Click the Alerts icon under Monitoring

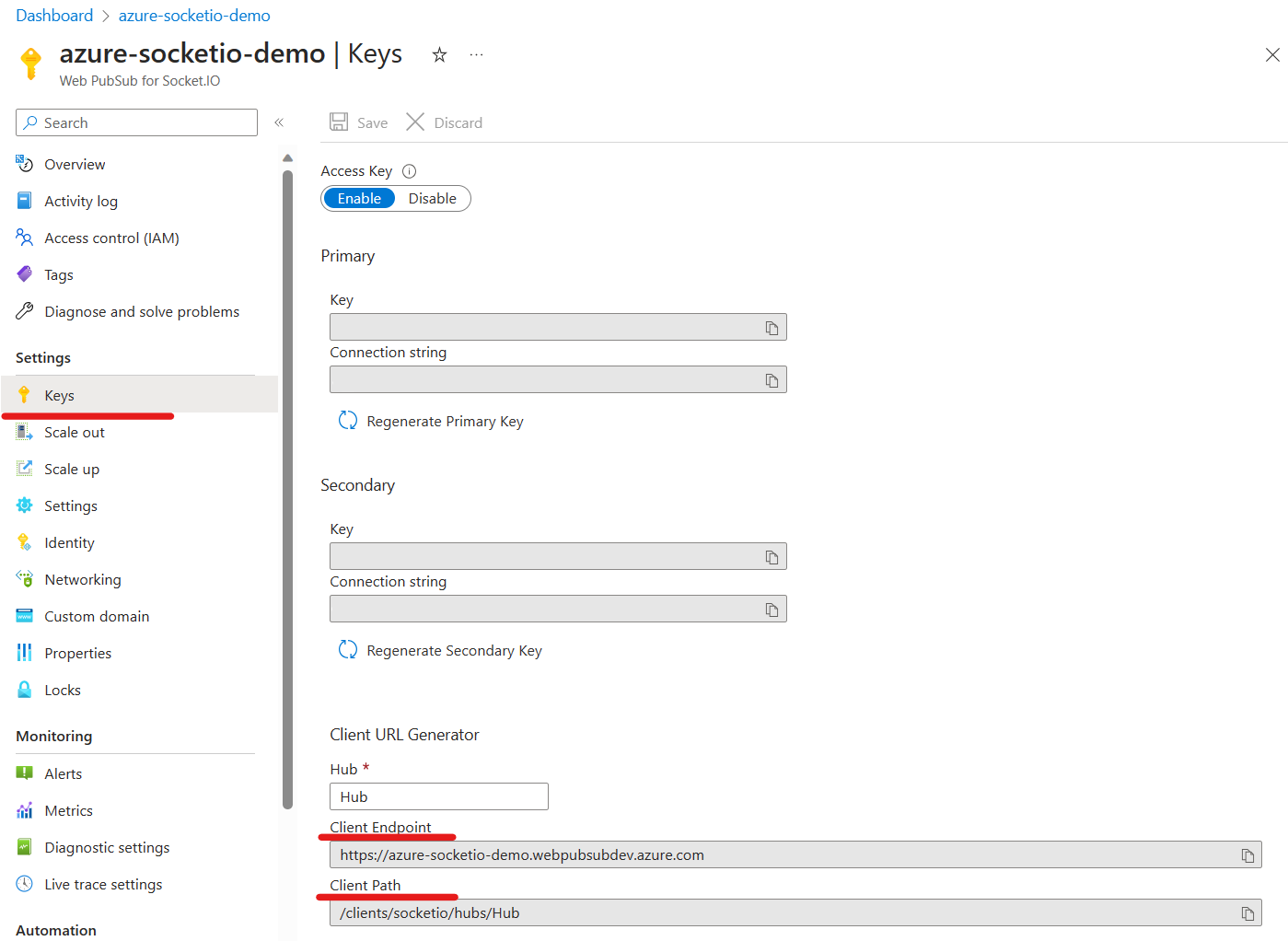pos(24,773)
